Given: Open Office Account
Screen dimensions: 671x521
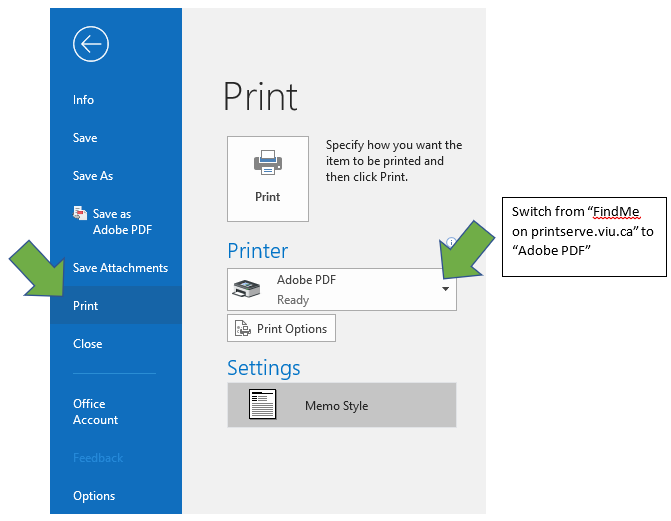Looking at the screenshot, I should point(95,412).
